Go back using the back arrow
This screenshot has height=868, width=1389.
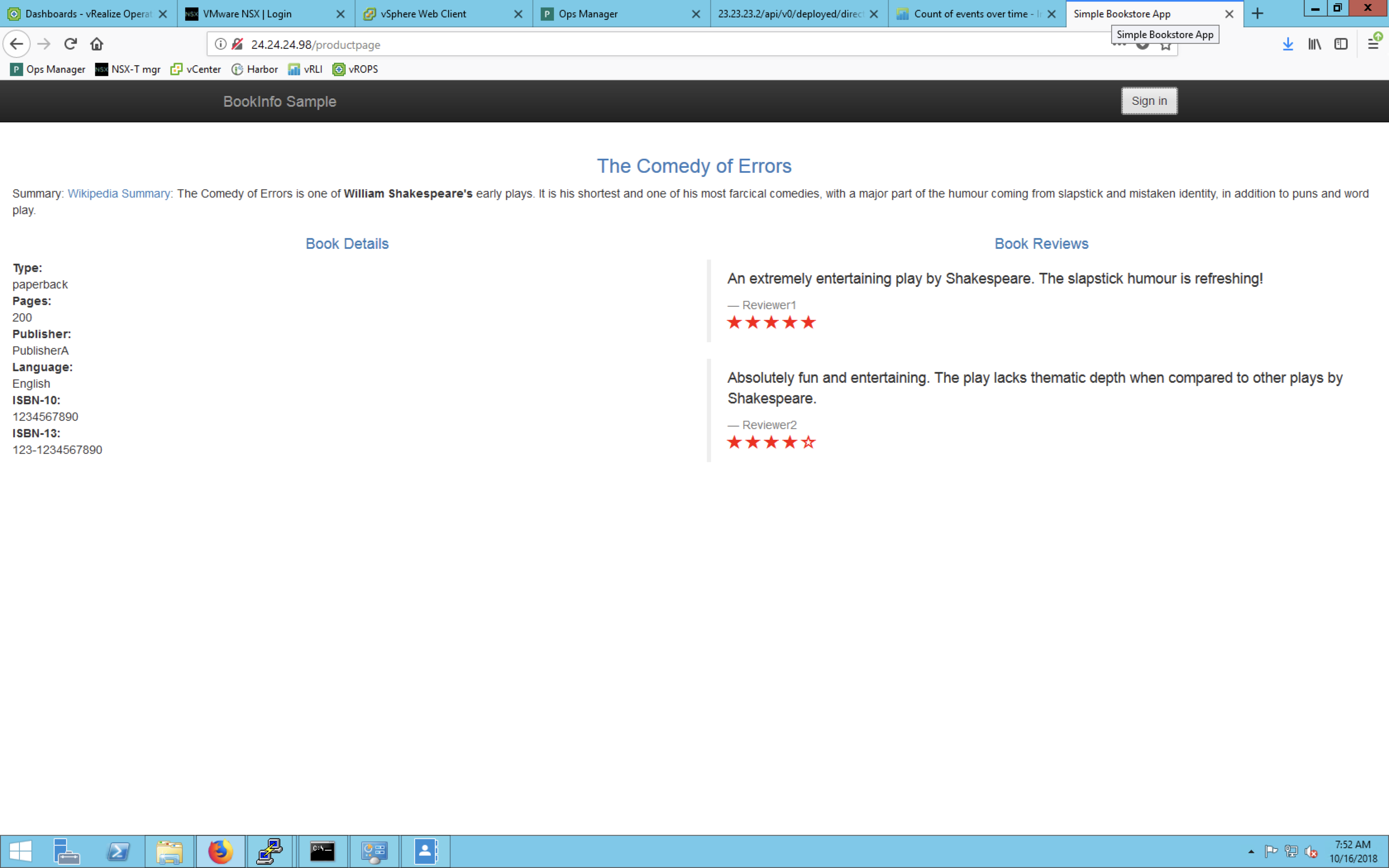click(17, 44)
